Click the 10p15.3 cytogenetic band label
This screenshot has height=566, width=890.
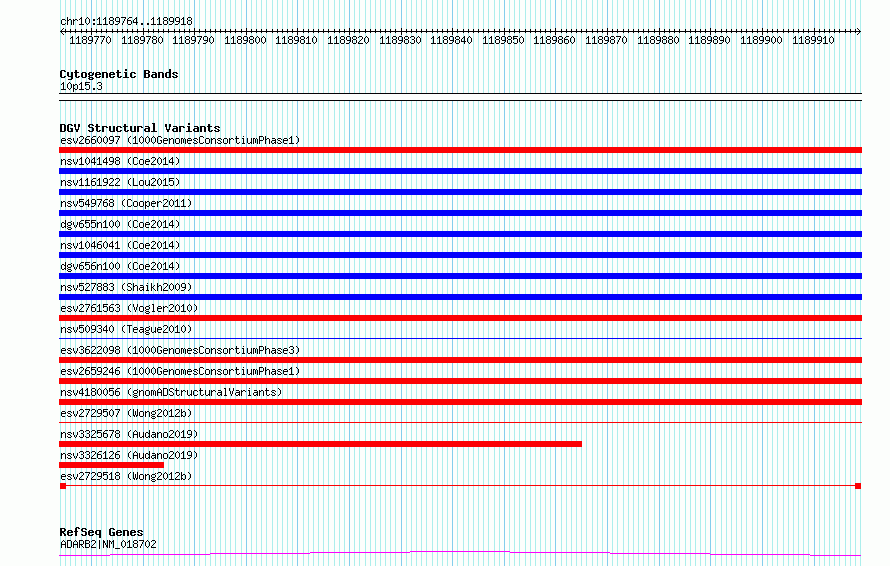pyautogui.click(x=81, y=87)
